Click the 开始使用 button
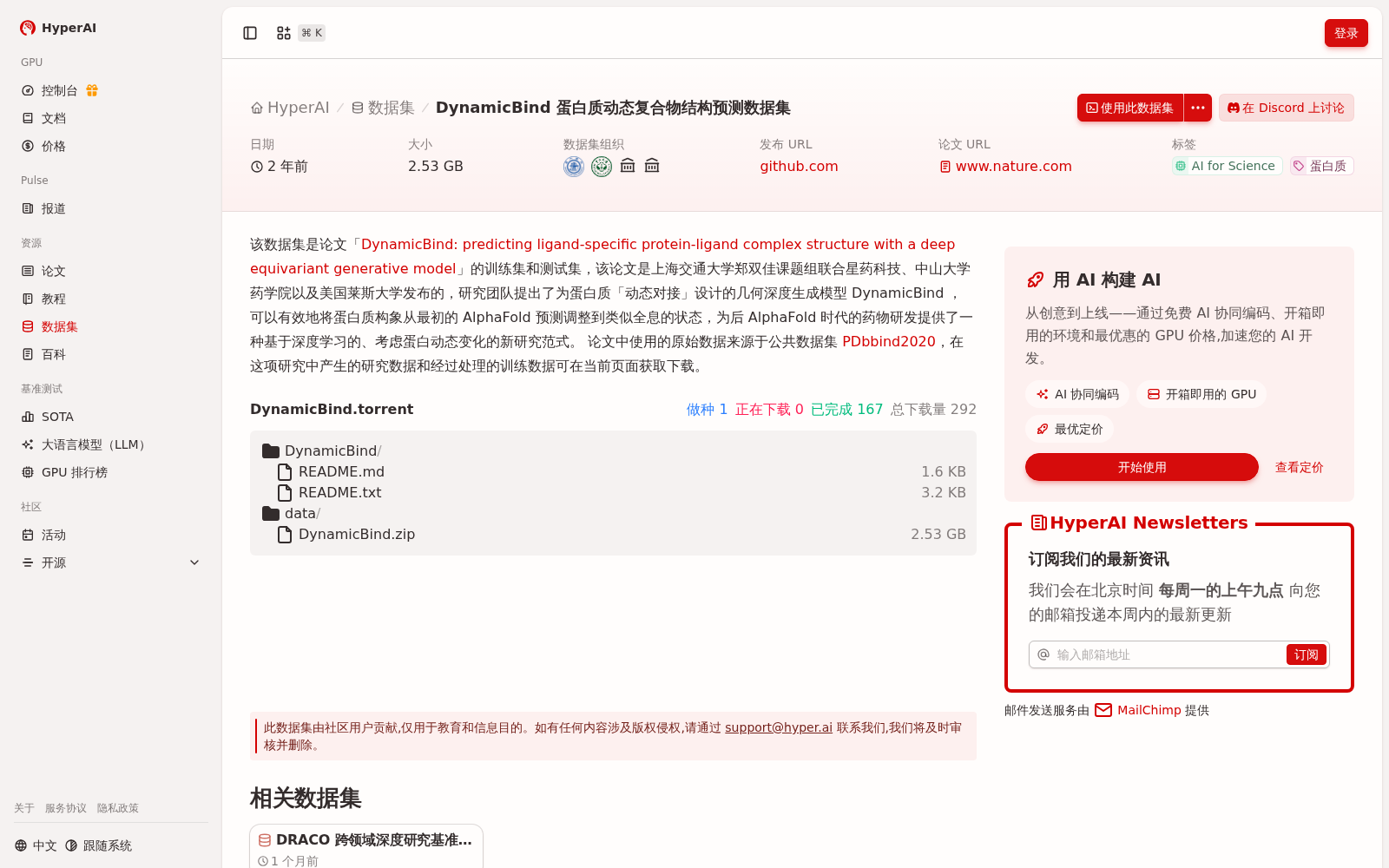Image resolution: width=1389 pixels, height=868 pixels. point(1142,467)
